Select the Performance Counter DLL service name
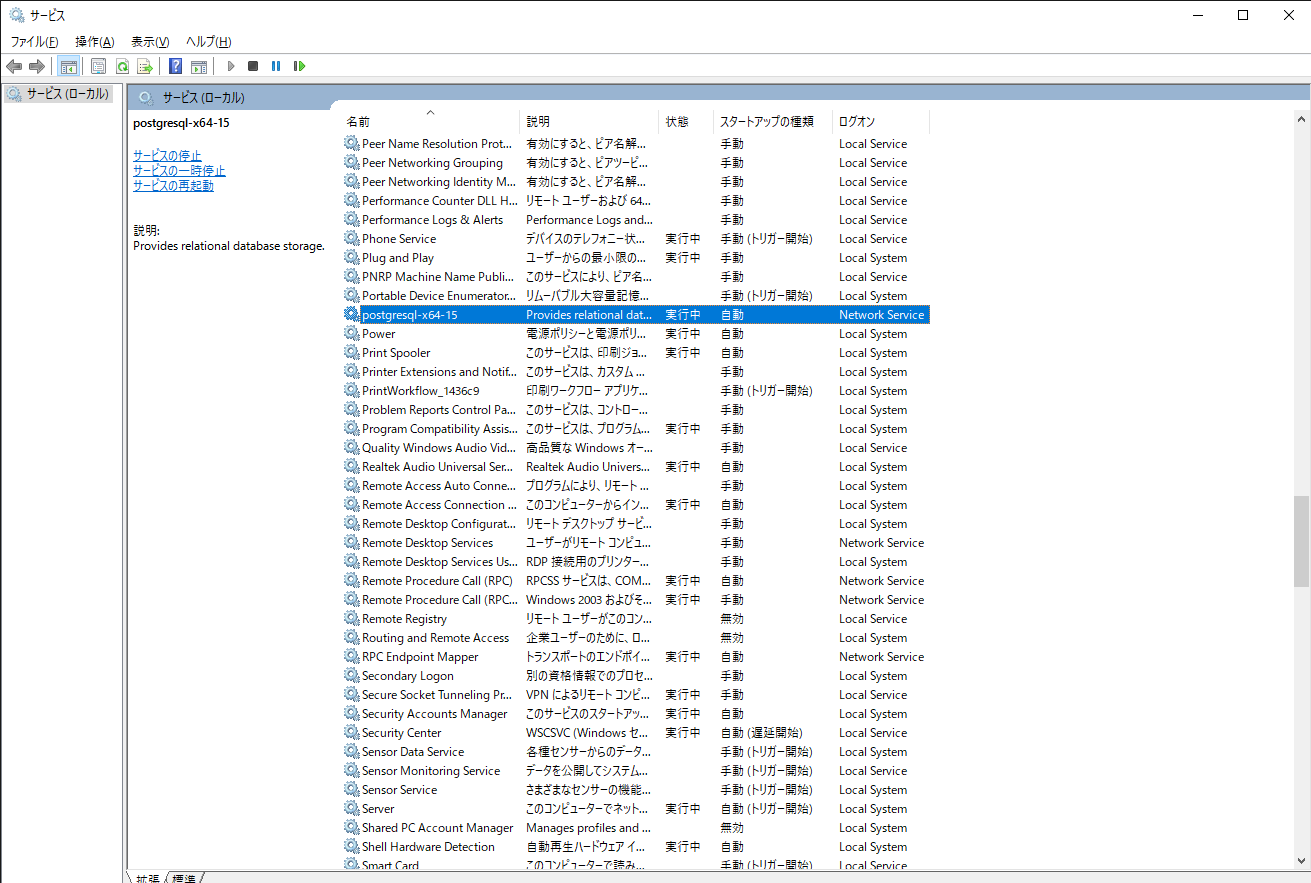The height and width of the screenshot is (883, 1311). 440,200
